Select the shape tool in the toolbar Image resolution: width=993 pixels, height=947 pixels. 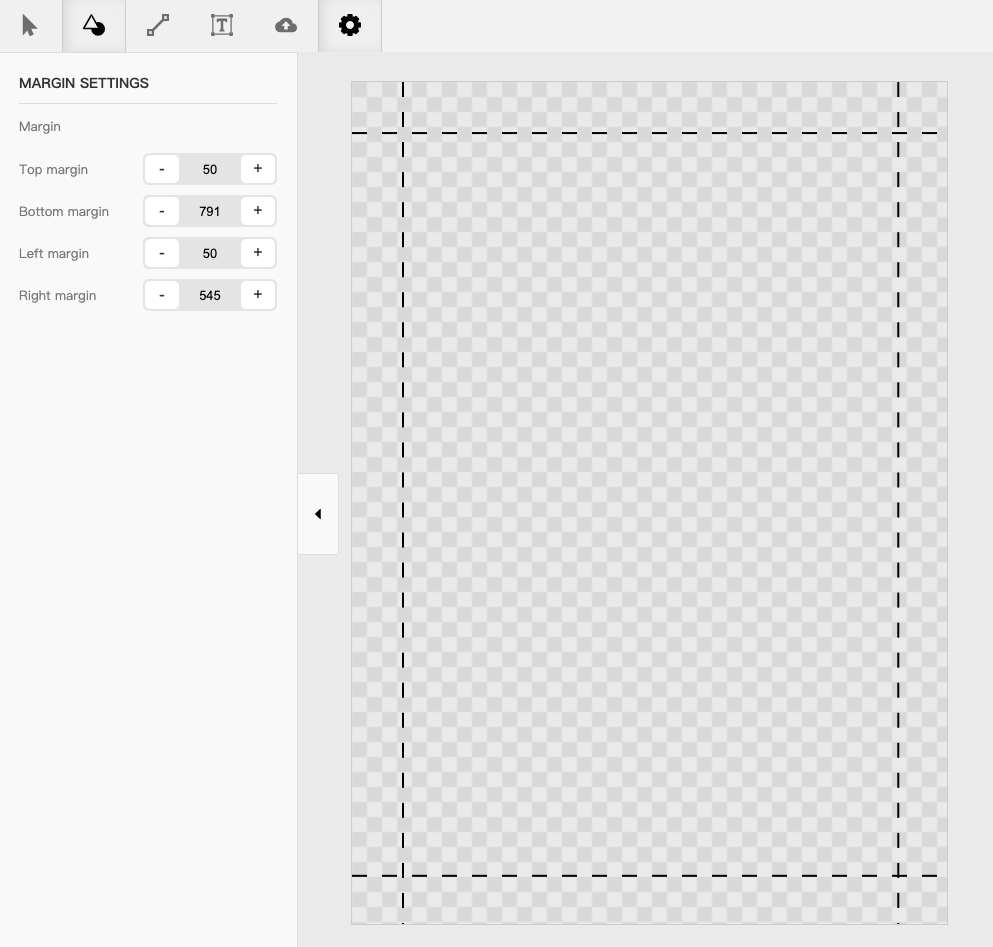click(93, 25)
